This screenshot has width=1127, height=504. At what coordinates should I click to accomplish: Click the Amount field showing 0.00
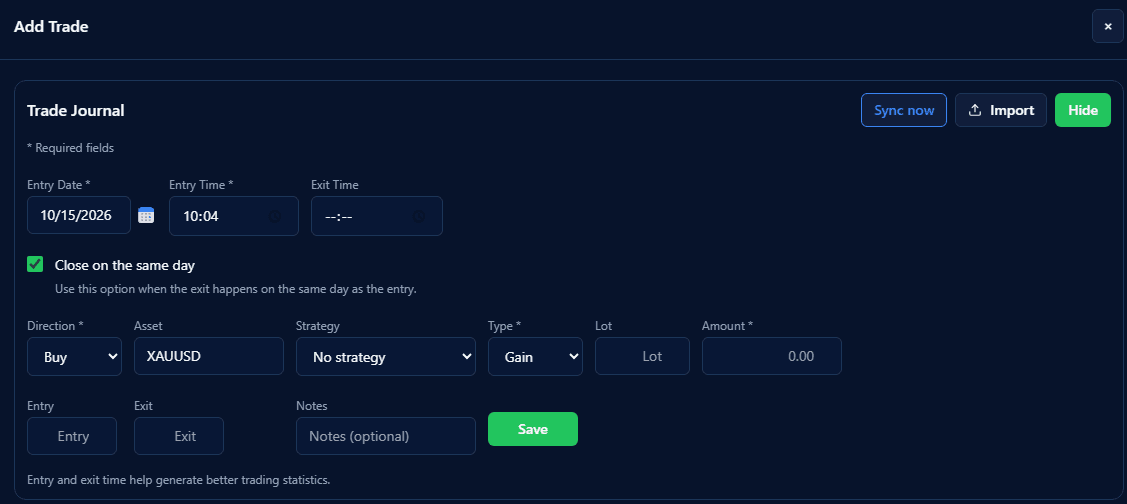tap(772, 356)
